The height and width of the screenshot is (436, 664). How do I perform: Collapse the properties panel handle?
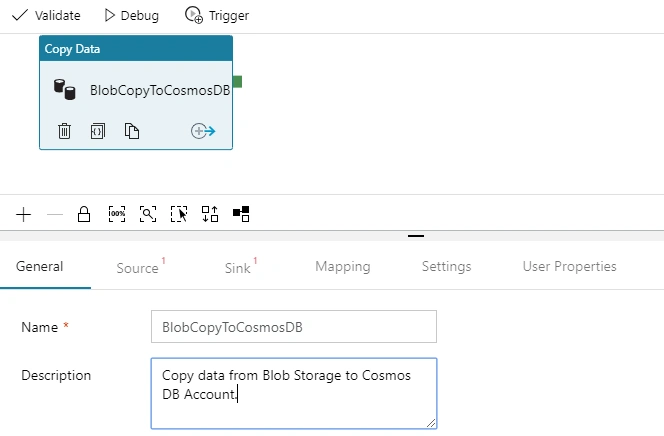coord(416,236)
